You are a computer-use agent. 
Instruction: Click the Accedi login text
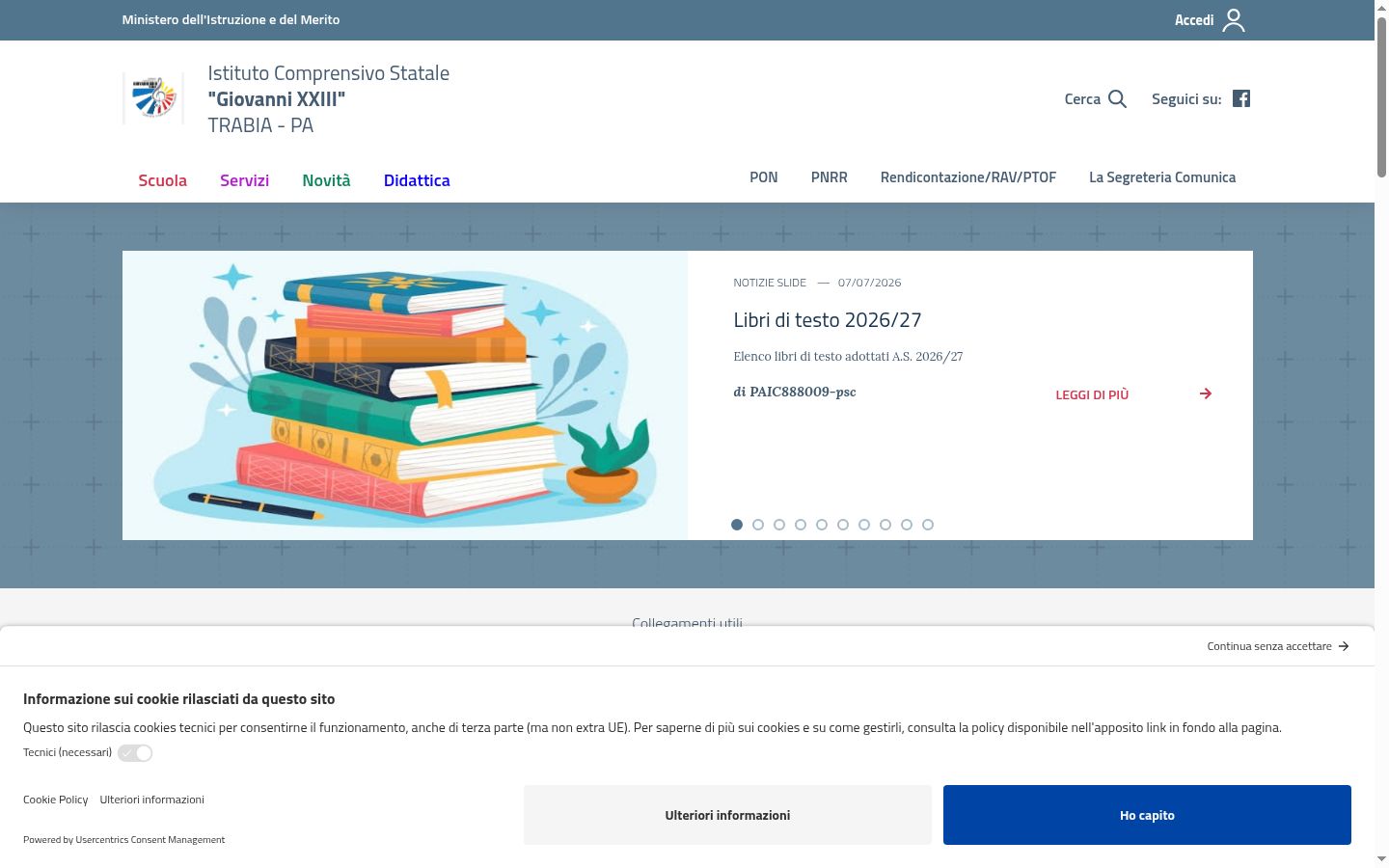coord(1194,20)
